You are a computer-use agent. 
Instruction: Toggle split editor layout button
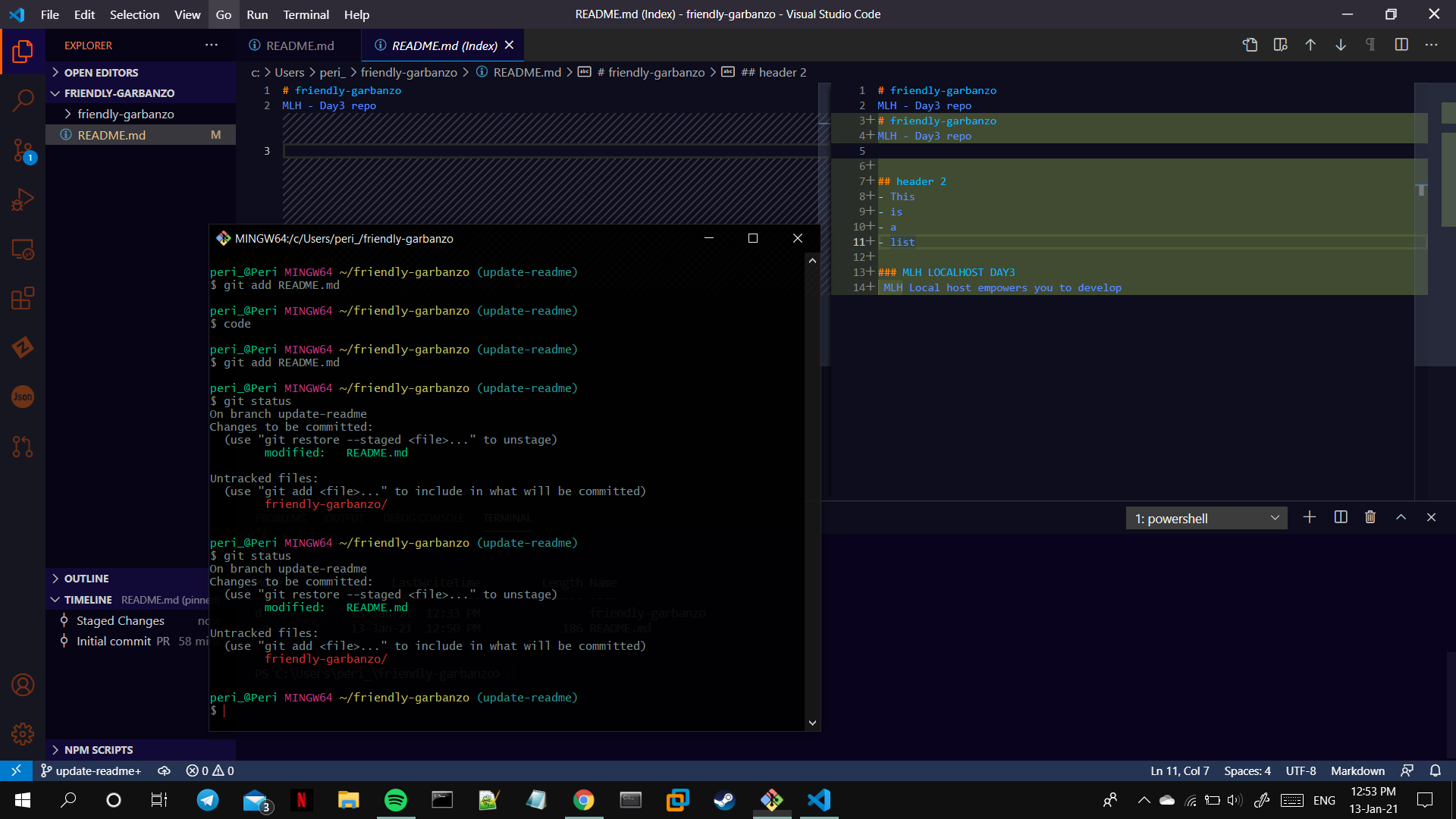[1401, 45]
